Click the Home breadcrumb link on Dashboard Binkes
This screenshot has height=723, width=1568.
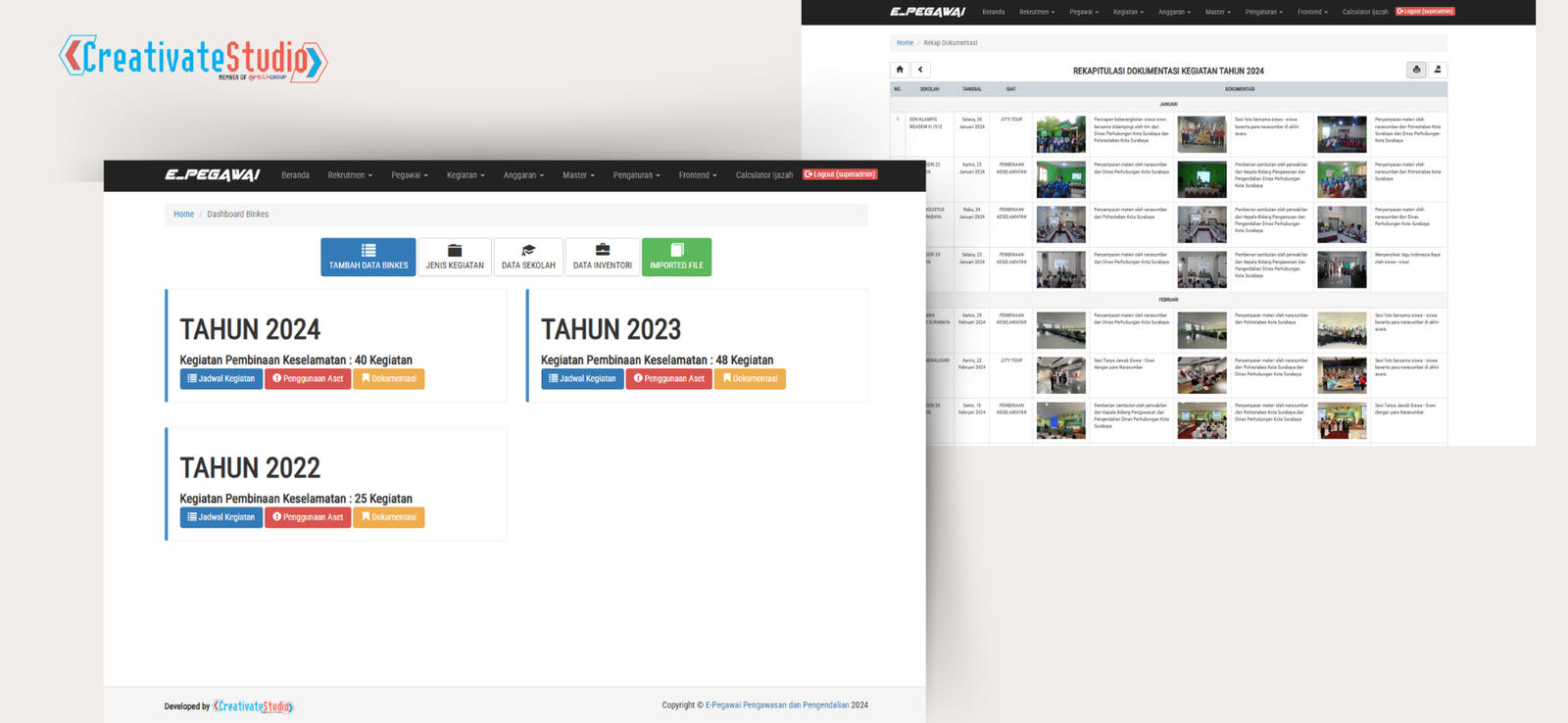183,215
